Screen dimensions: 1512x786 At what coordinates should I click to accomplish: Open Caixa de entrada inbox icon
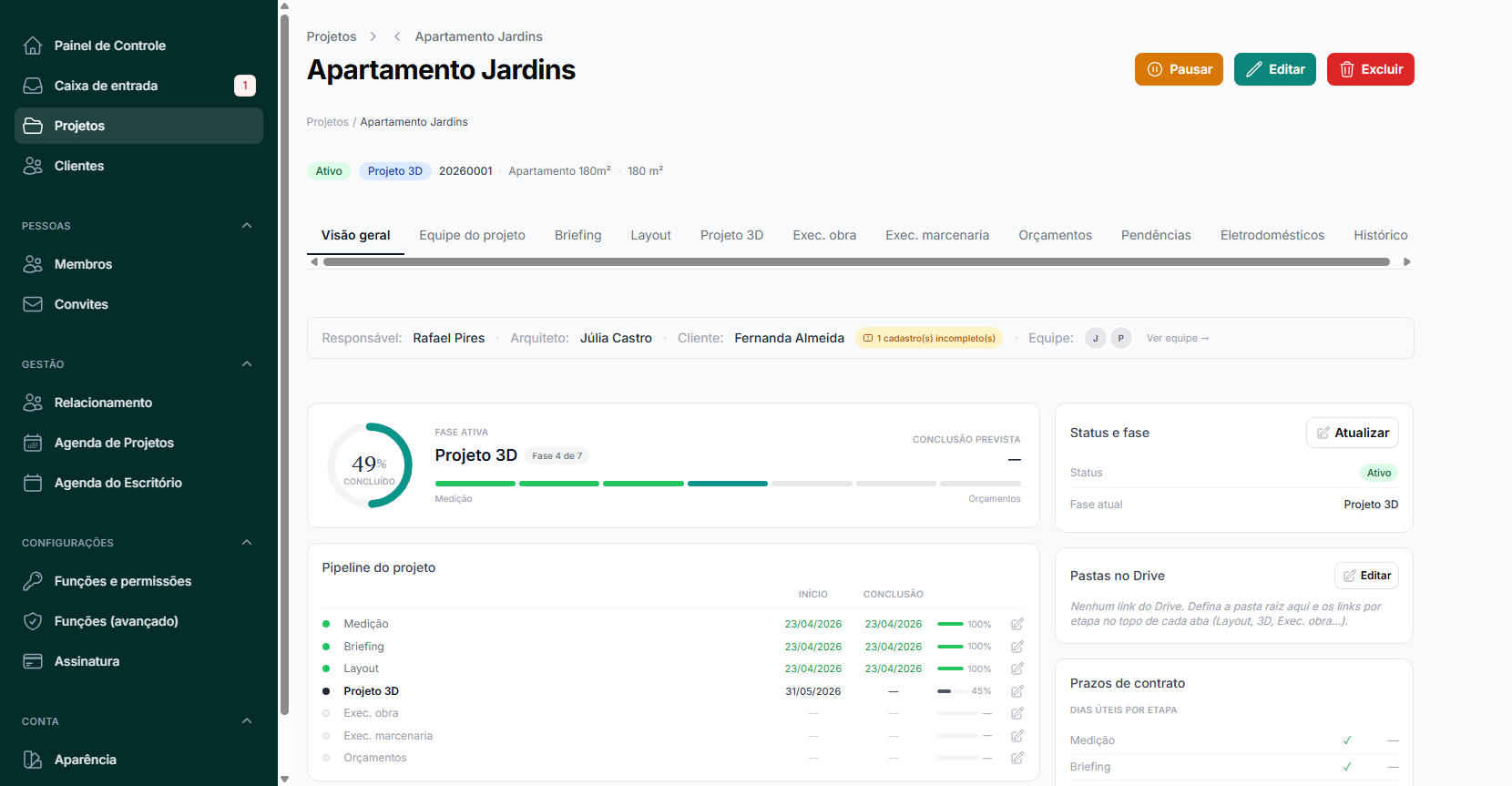33,86
